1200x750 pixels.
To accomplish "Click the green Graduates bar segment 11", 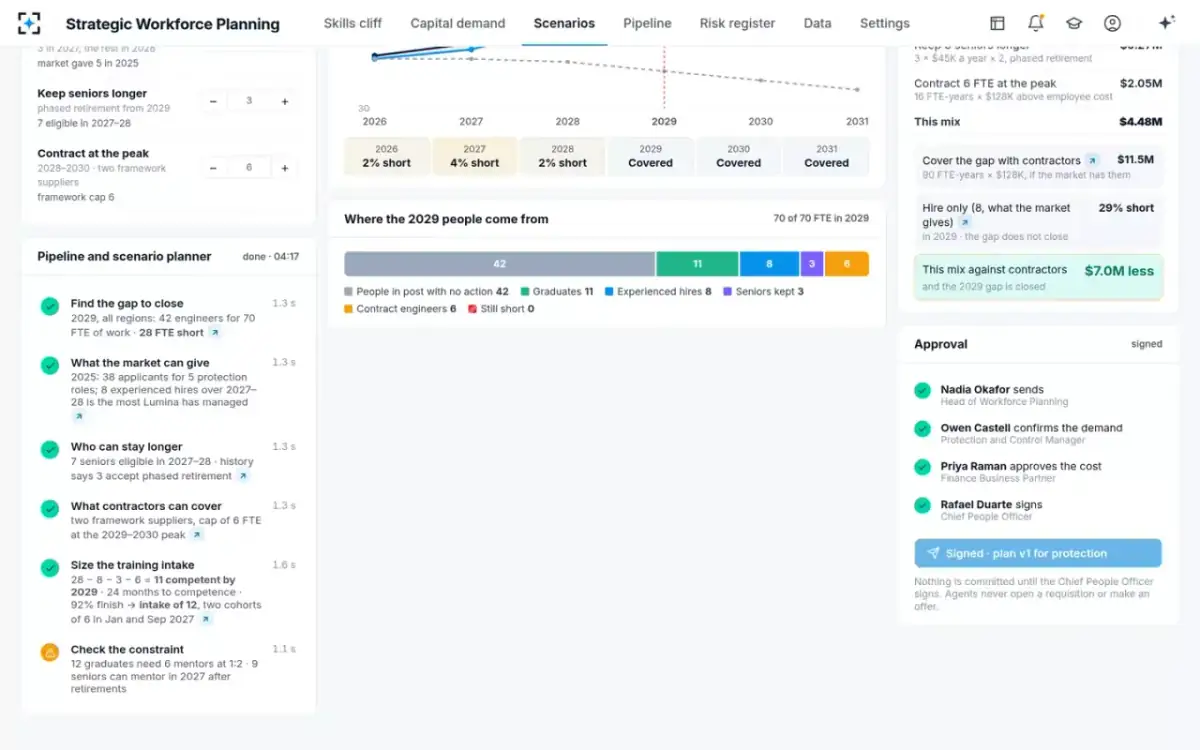I will tap(698, 264).
